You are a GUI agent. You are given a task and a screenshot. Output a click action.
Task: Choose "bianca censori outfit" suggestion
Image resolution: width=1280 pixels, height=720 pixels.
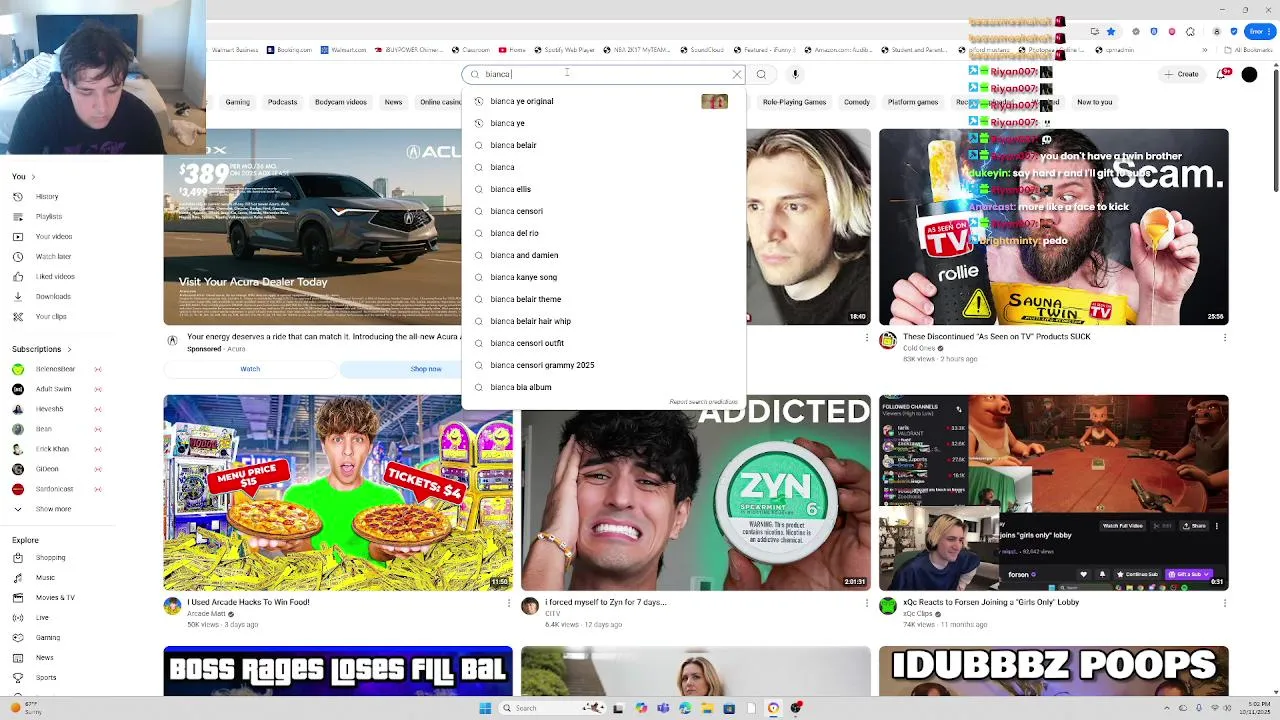click(x=604, y=343)
